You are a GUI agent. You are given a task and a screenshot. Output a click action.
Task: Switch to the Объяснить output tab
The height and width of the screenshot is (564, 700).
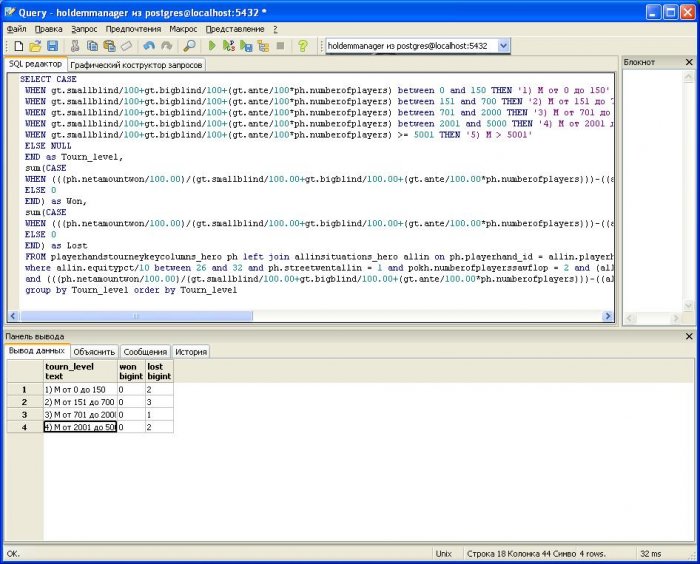click(x=94, y=352)
